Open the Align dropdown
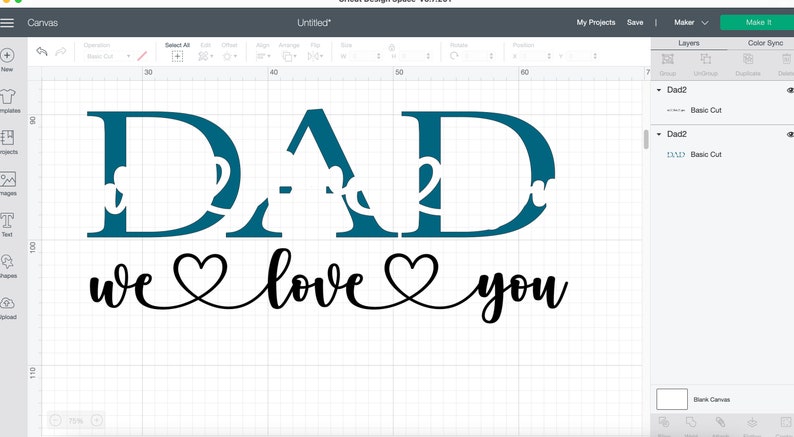 pyautogui.click(x=263, y=56)
